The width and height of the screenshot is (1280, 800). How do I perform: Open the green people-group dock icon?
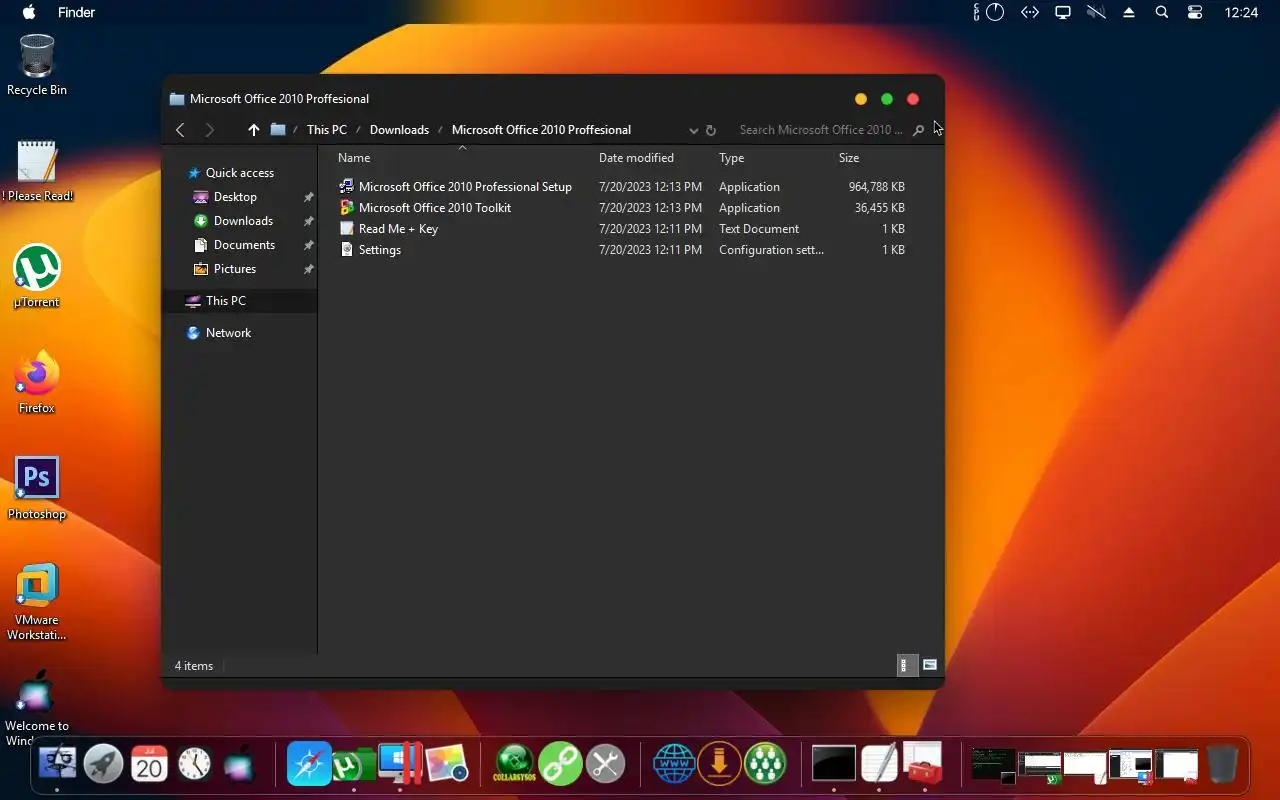[x=765, y=765]
